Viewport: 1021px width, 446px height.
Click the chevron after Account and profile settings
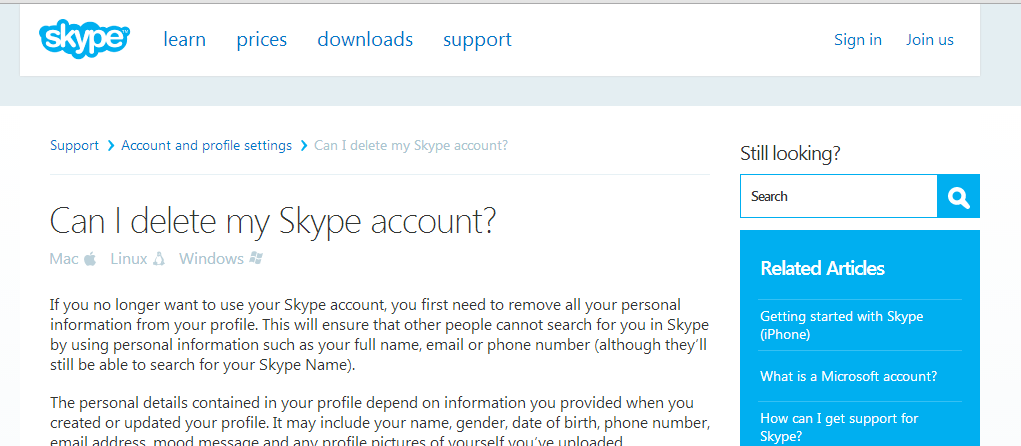(x=303, y=146)
